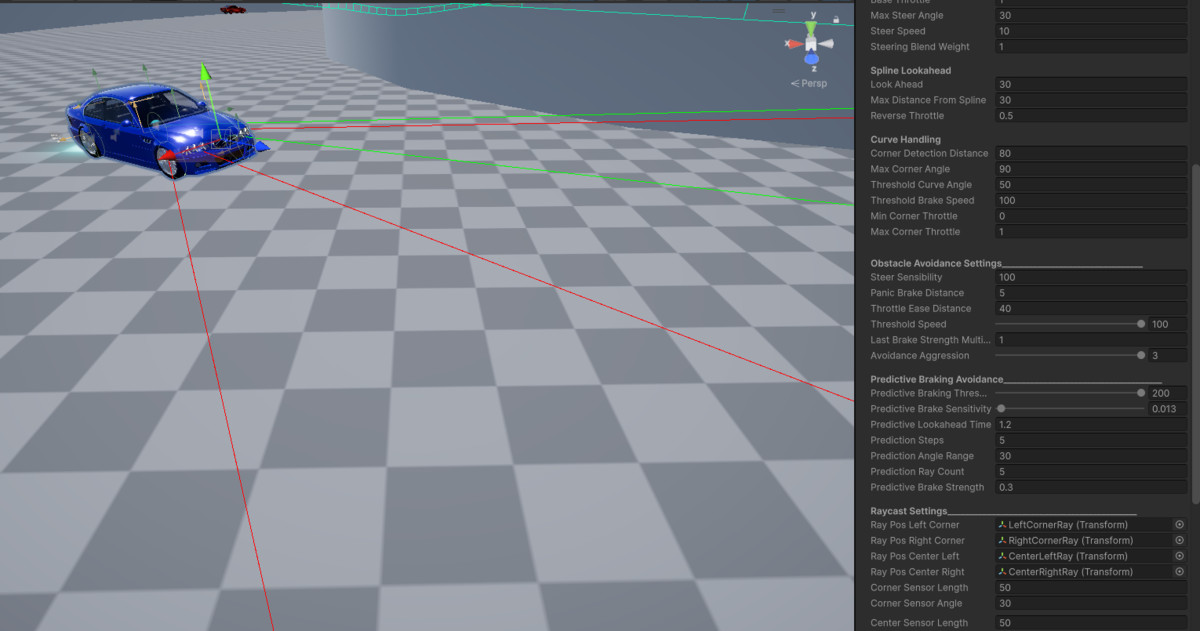Adjust the Predictive Braking Threshold slider handle
Screen dimensions: 1200x631
[x=1141, y=393]
